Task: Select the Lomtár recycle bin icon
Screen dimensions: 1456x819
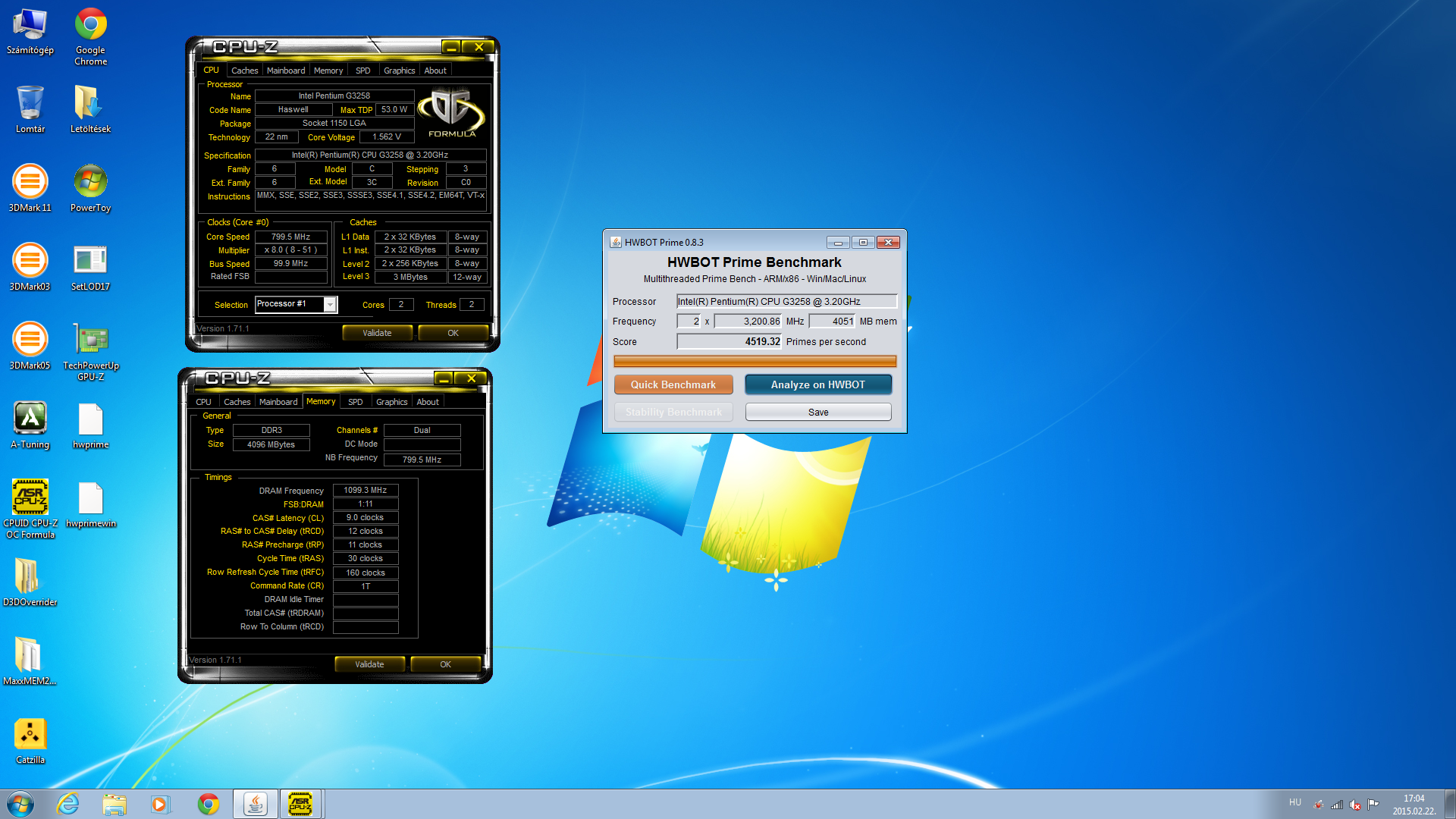Action: pyautogui.click(x=30, y=109)
